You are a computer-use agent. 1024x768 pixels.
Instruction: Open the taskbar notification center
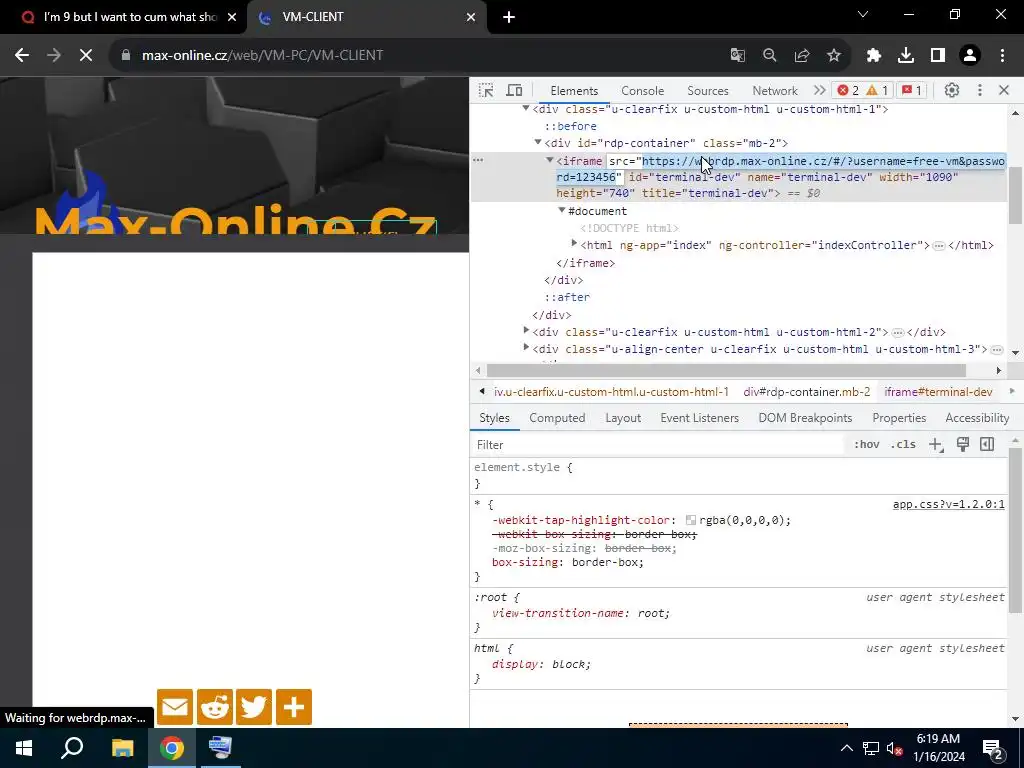[993, 748]
